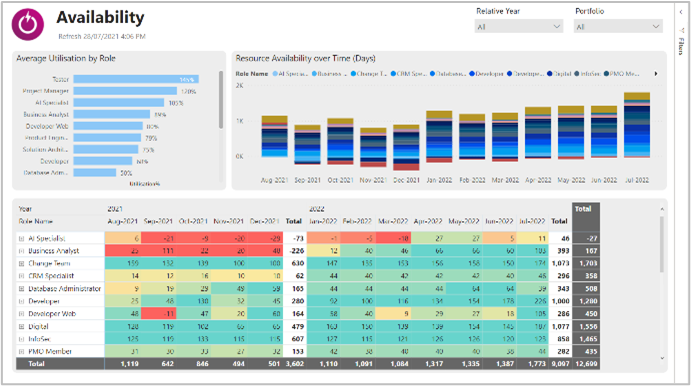The height and width of the screenshot is (386, 691).
Task: Expand the Filters pane chevron
Action: pyautogui.click(x=681, y=12)
